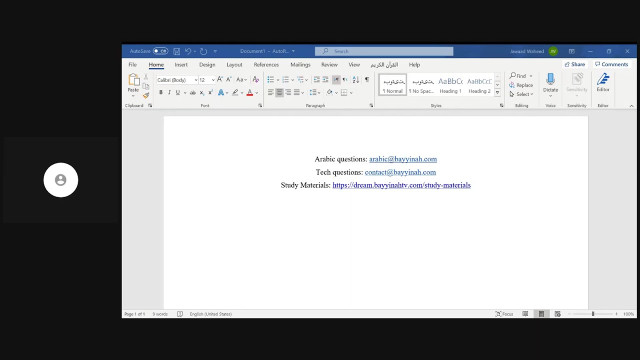Select the Format Painter brush icon
The image size is (640, 360).
(146, 96)
